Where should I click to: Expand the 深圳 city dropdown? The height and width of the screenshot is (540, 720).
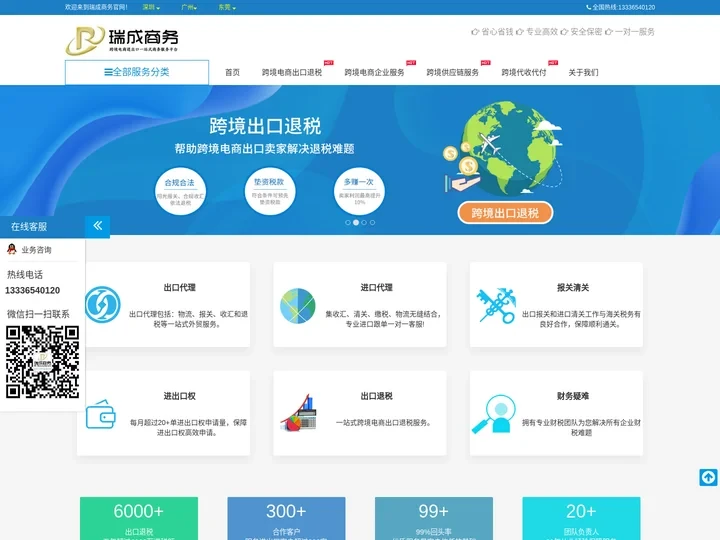[x=151, y=7]
